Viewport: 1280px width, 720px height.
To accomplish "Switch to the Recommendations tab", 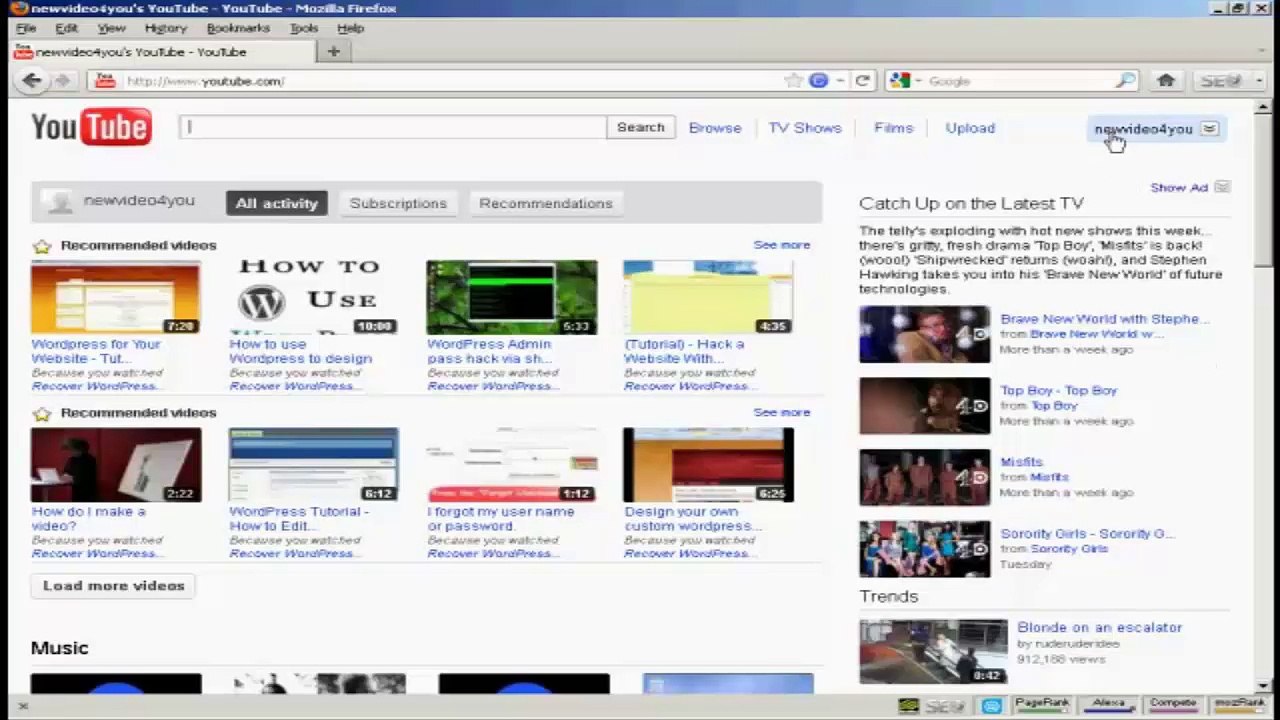I will [546, 203].
